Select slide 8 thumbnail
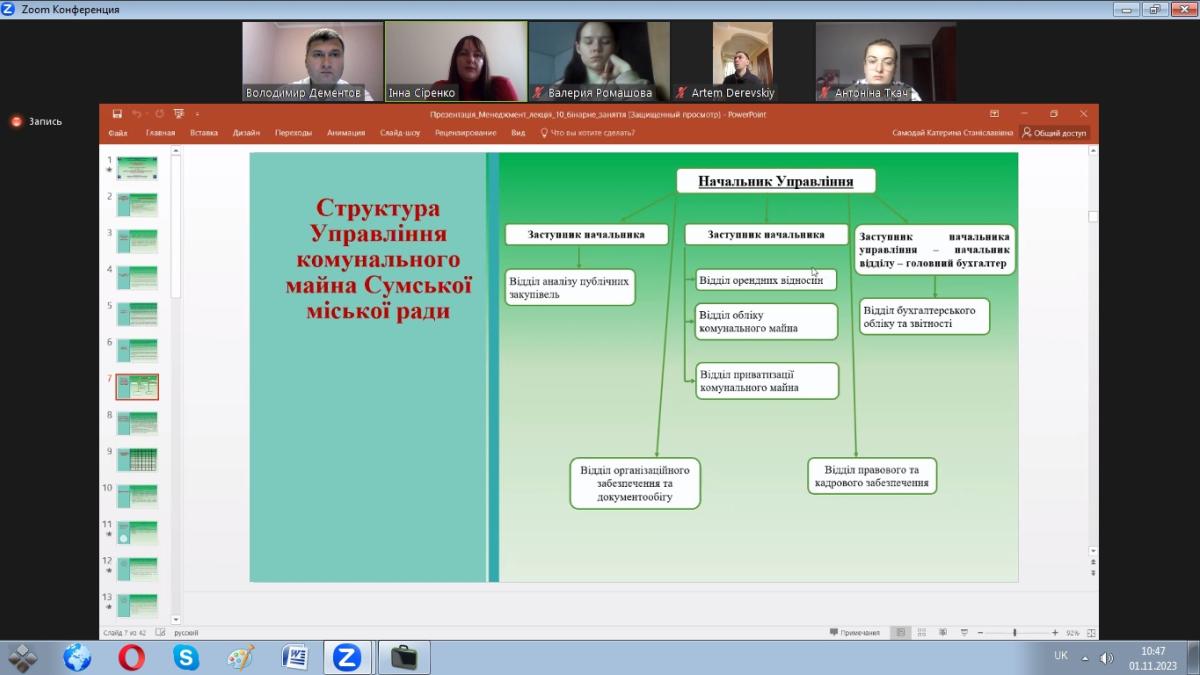Image resolution: width=1200 pixels, height=675 pixels. [x=137, y=423]
